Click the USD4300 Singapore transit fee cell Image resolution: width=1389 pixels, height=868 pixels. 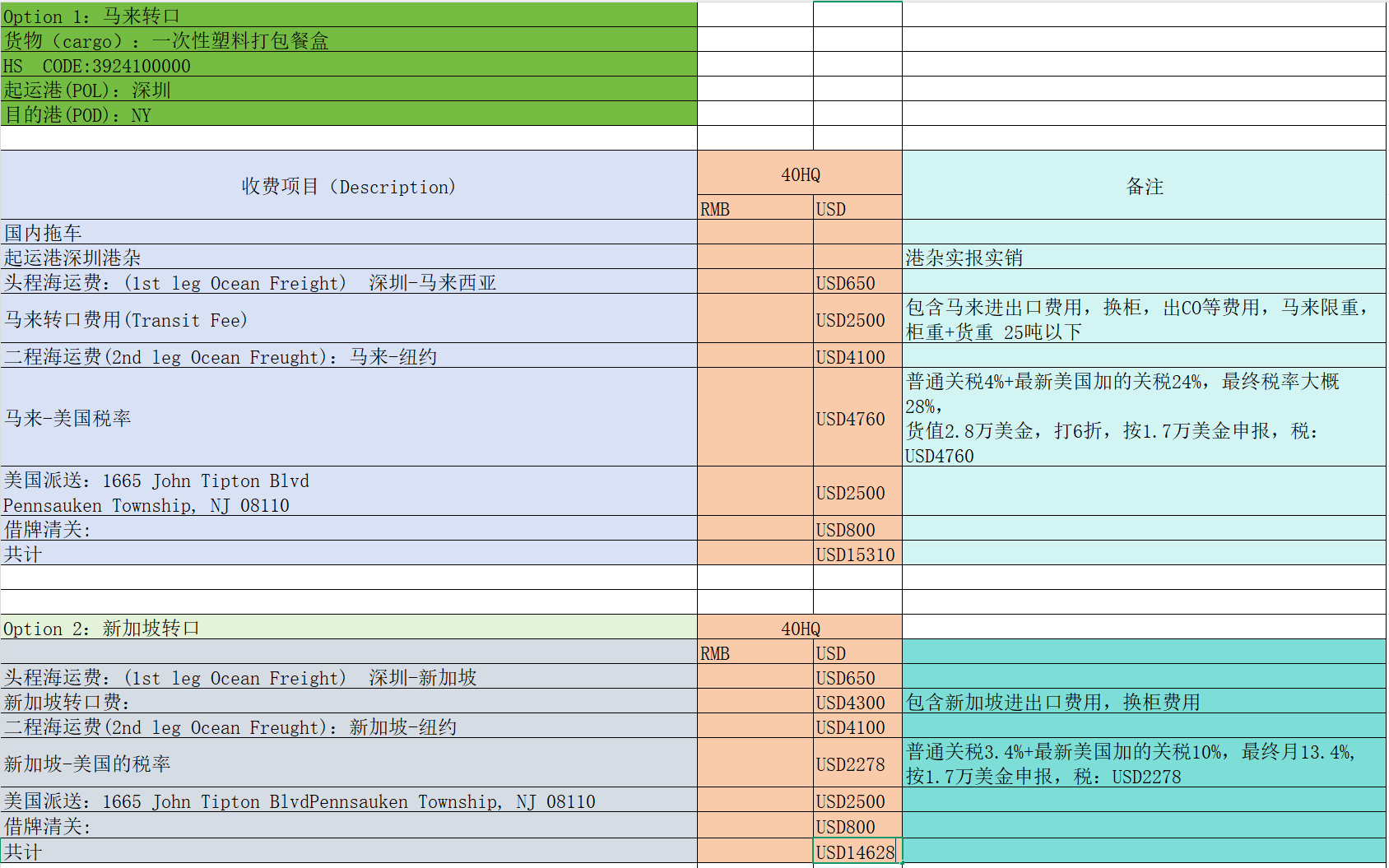(x=857, y=703)
